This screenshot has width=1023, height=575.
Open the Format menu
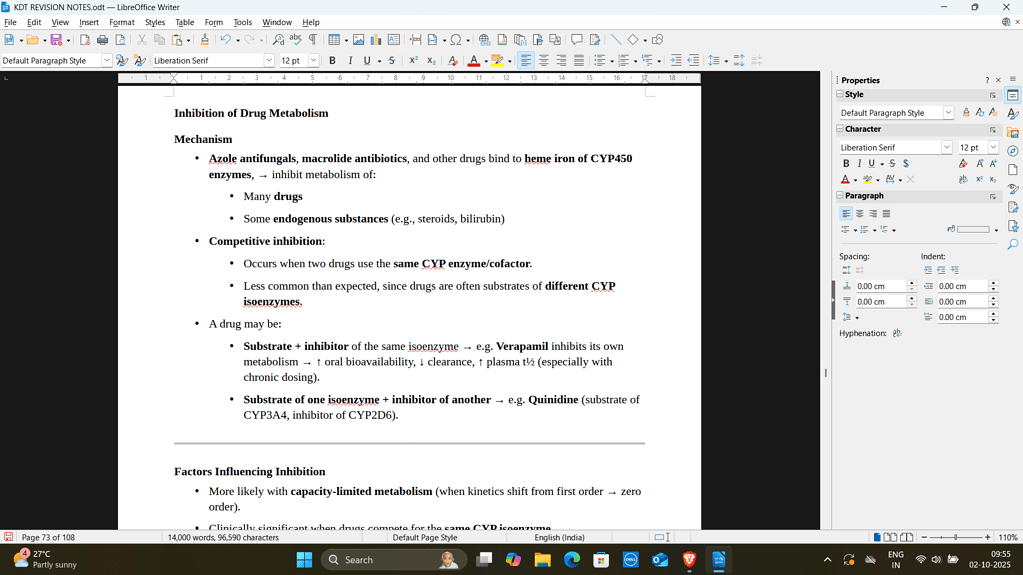(x=121, y=22)
